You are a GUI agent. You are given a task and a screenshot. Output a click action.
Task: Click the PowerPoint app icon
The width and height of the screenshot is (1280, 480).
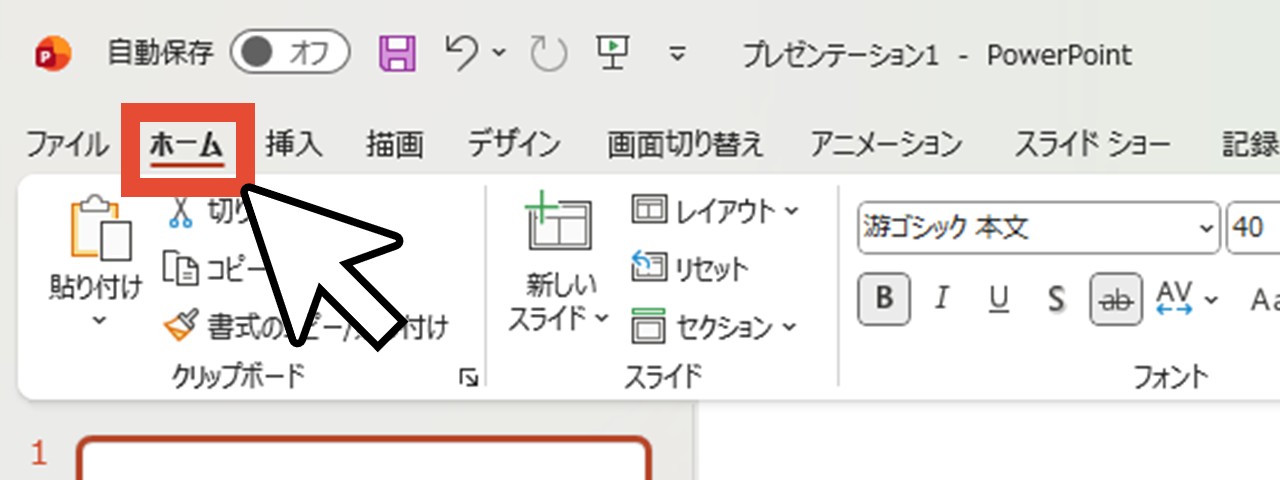tap(52, 54)
